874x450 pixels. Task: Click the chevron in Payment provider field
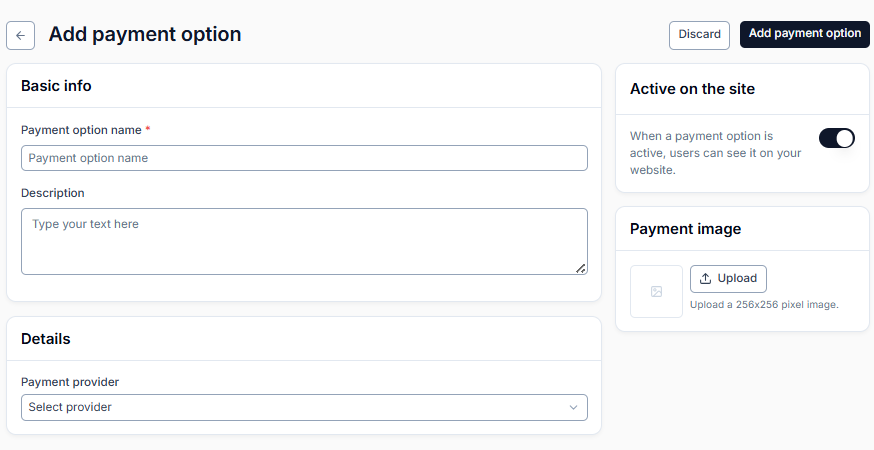coord(573,408)
